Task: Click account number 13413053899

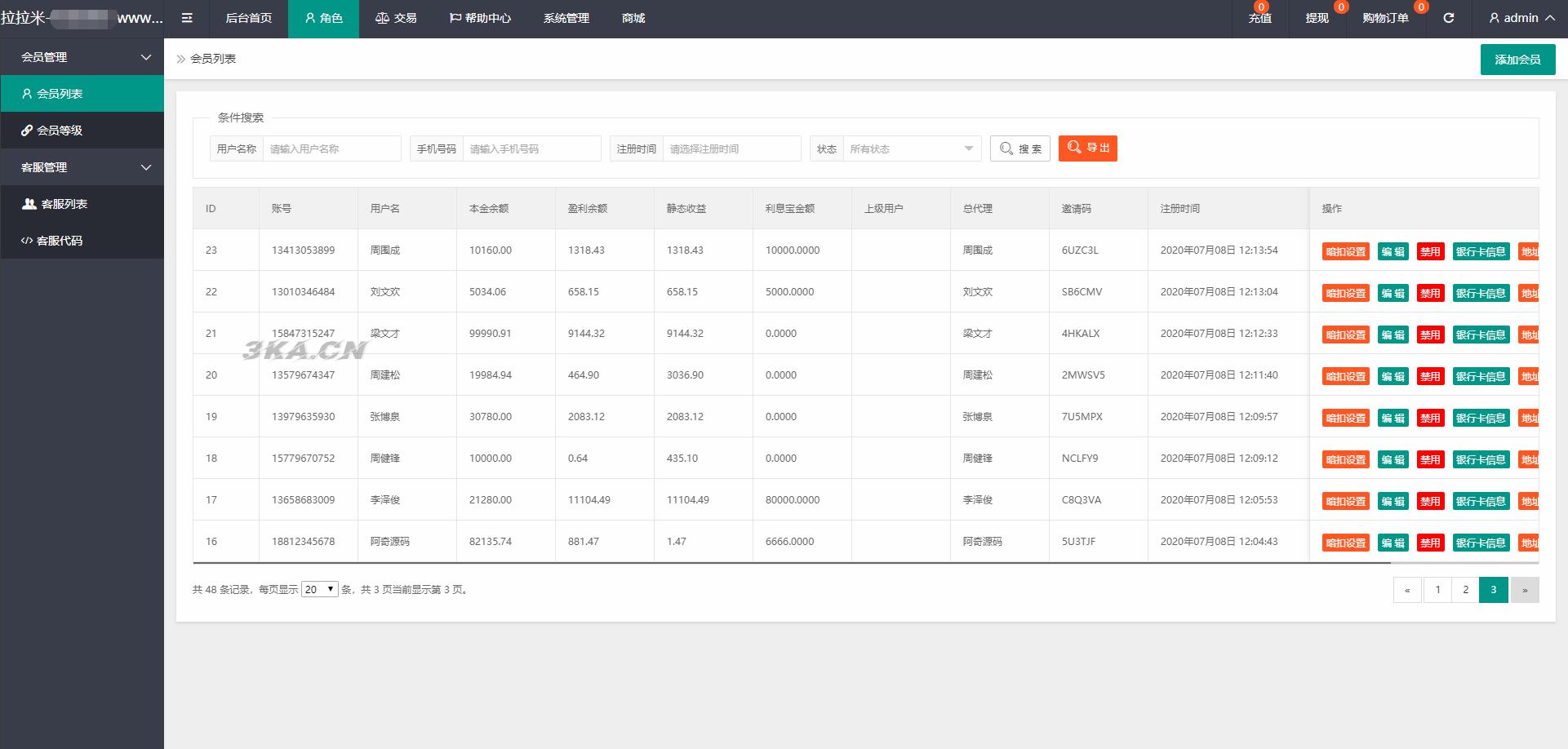Action: click(303, 250)
